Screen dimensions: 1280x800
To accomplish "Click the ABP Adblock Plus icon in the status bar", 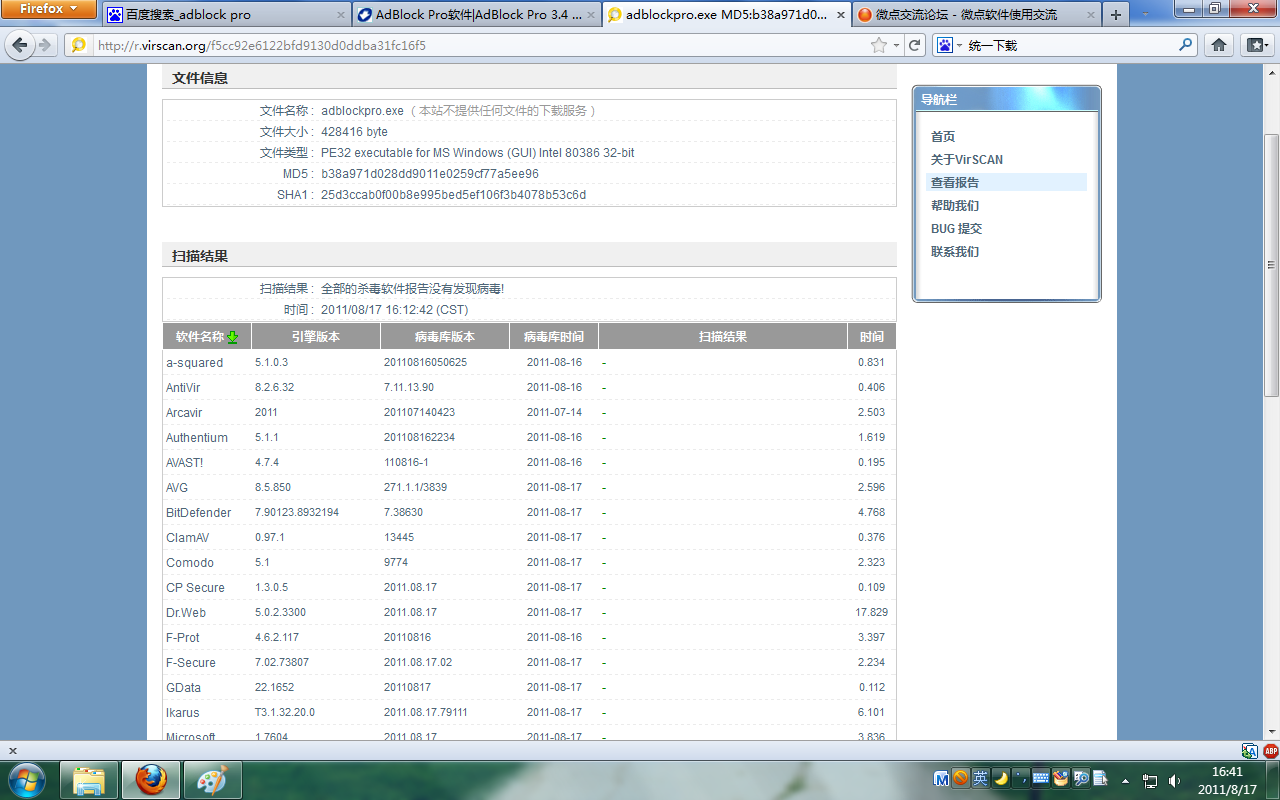I will pos(1270,751).
